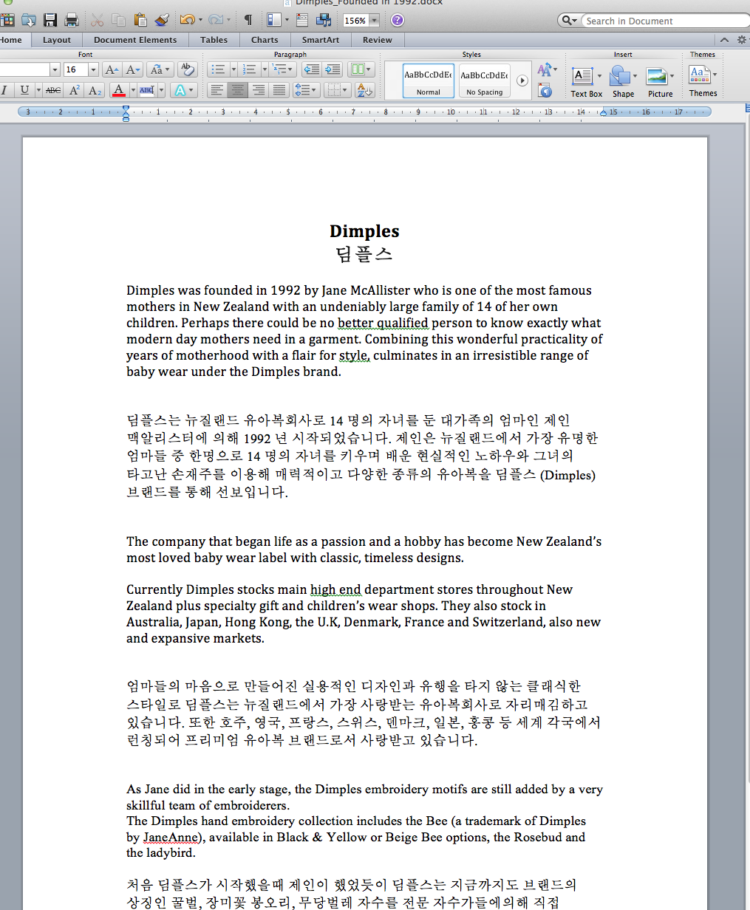
Task: Open the font name dropdown arrow
Action: [x=55, y=70]
